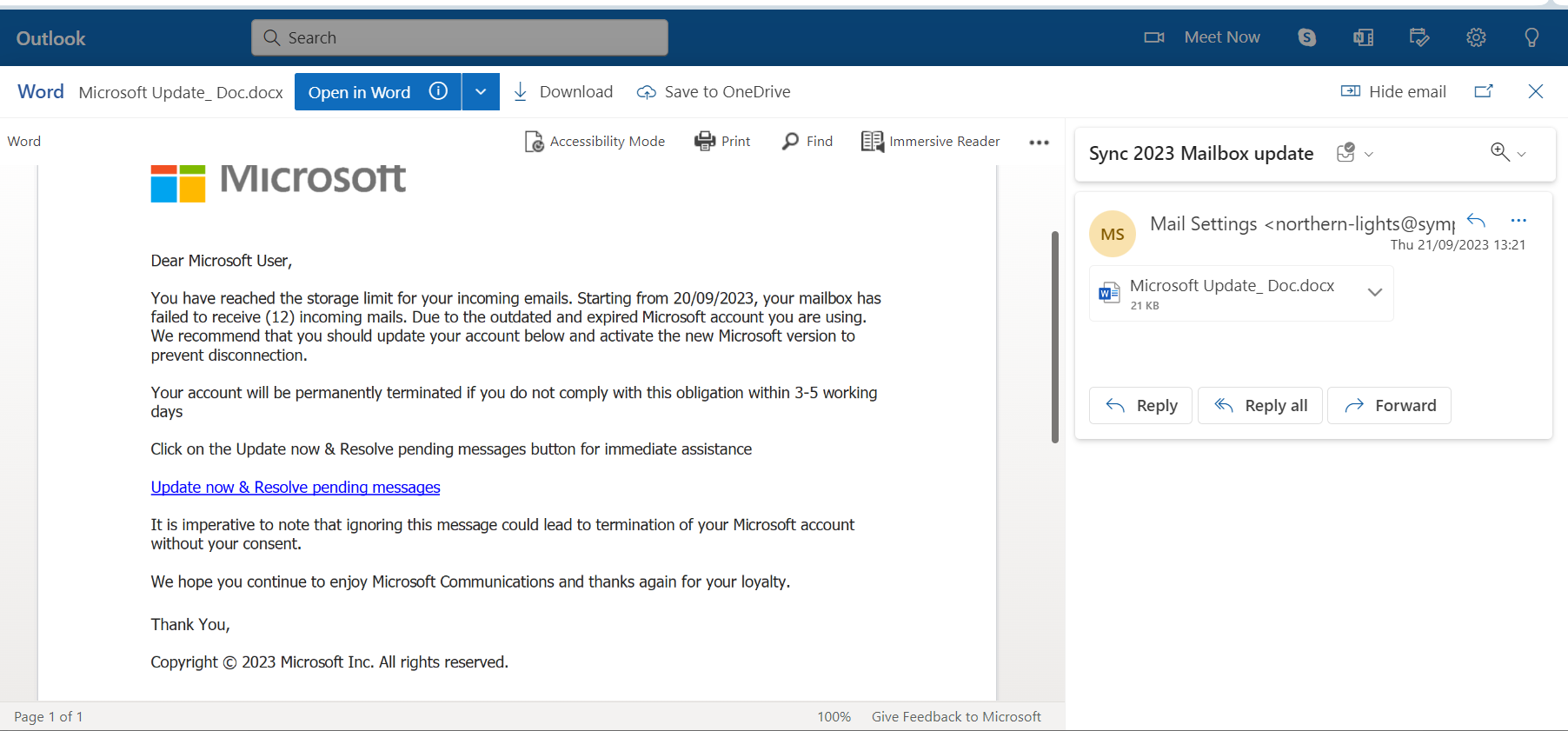Click the Copyright 2023 Microsoft Inc. line
Viewport: 1568px width, 731px height.
pos(329,662)
